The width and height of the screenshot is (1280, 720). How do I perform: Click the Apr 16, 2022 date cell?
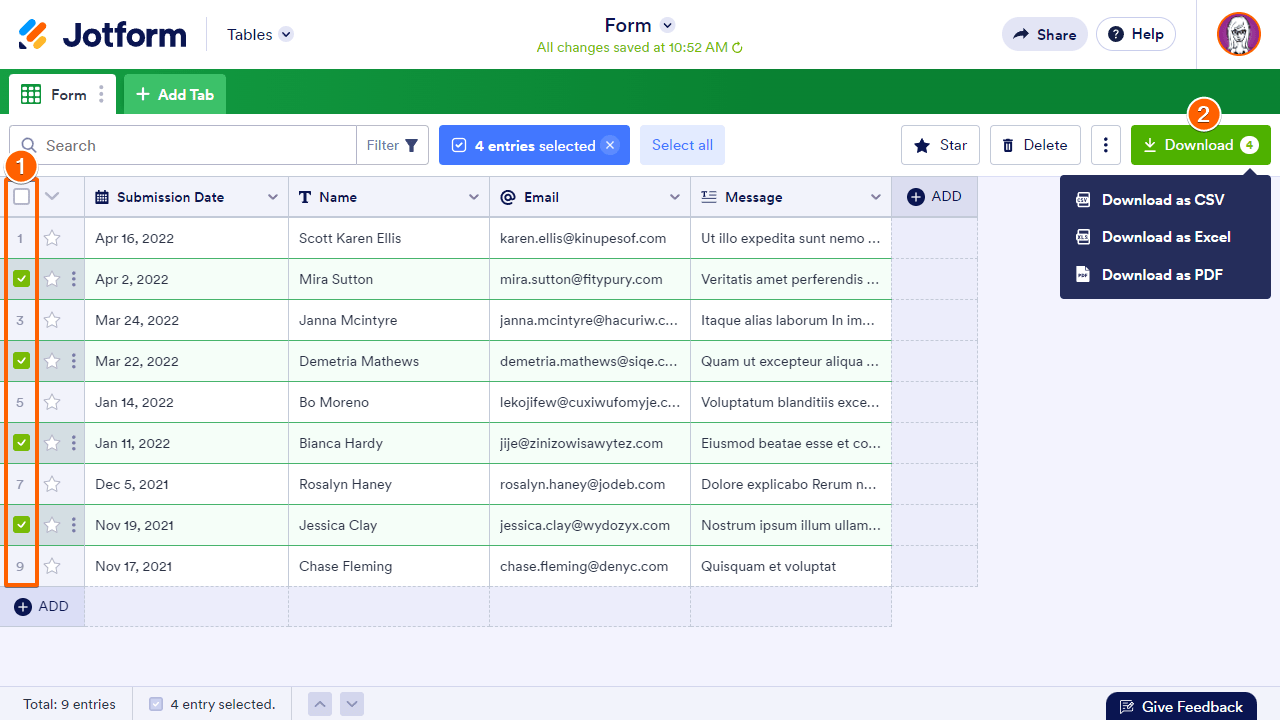click(x=187, y=238)
